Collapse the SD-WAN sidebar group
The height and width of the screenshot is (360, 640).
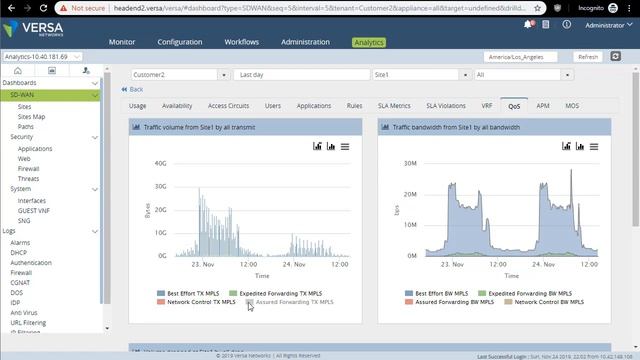[95, 95]
